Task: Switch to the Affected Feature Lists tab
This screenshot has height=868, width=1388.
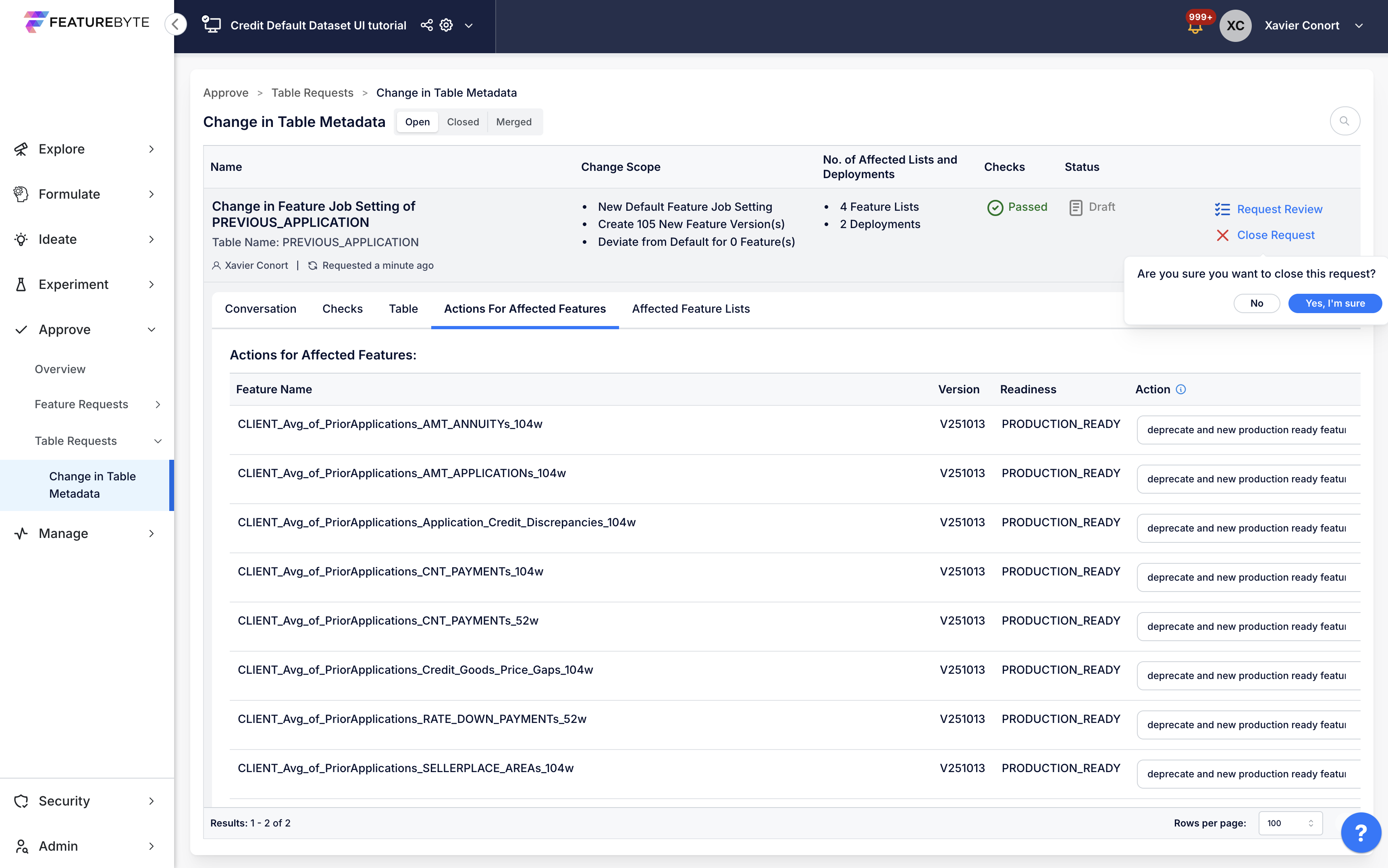Action: click(x=690, y=309)
